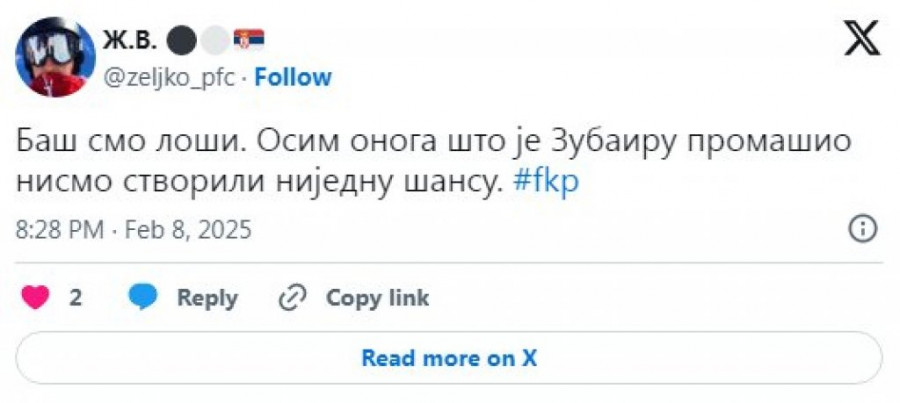The image size is (900, 403).
Task: Click the like count number 2
Action: pos(75,297)
